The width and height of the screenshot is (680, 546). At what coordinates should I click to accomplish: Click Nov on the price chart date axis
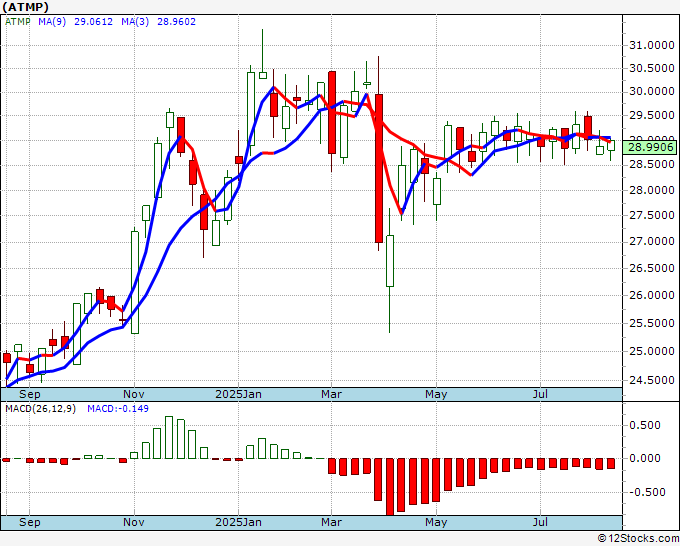pos(134,394)
